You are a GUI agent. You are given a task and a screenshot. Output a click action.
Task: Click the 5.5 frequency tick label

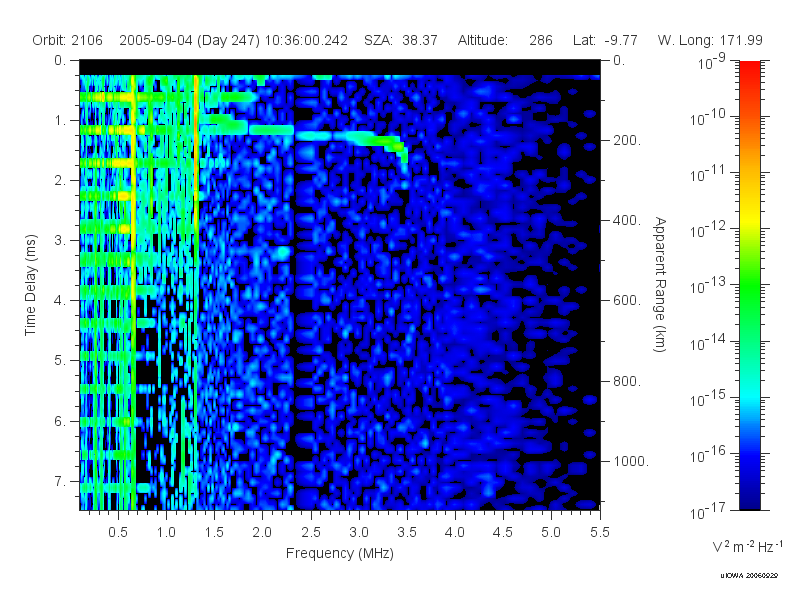[x=599, y=532]
